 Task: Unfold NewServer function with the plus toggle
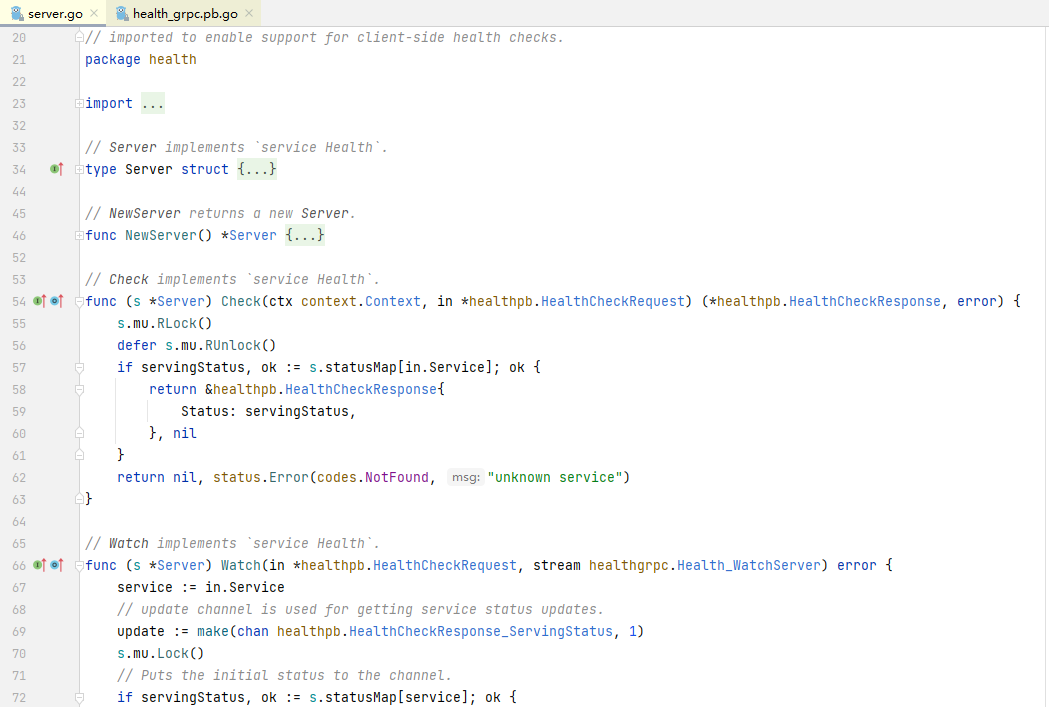coord(79,236)
